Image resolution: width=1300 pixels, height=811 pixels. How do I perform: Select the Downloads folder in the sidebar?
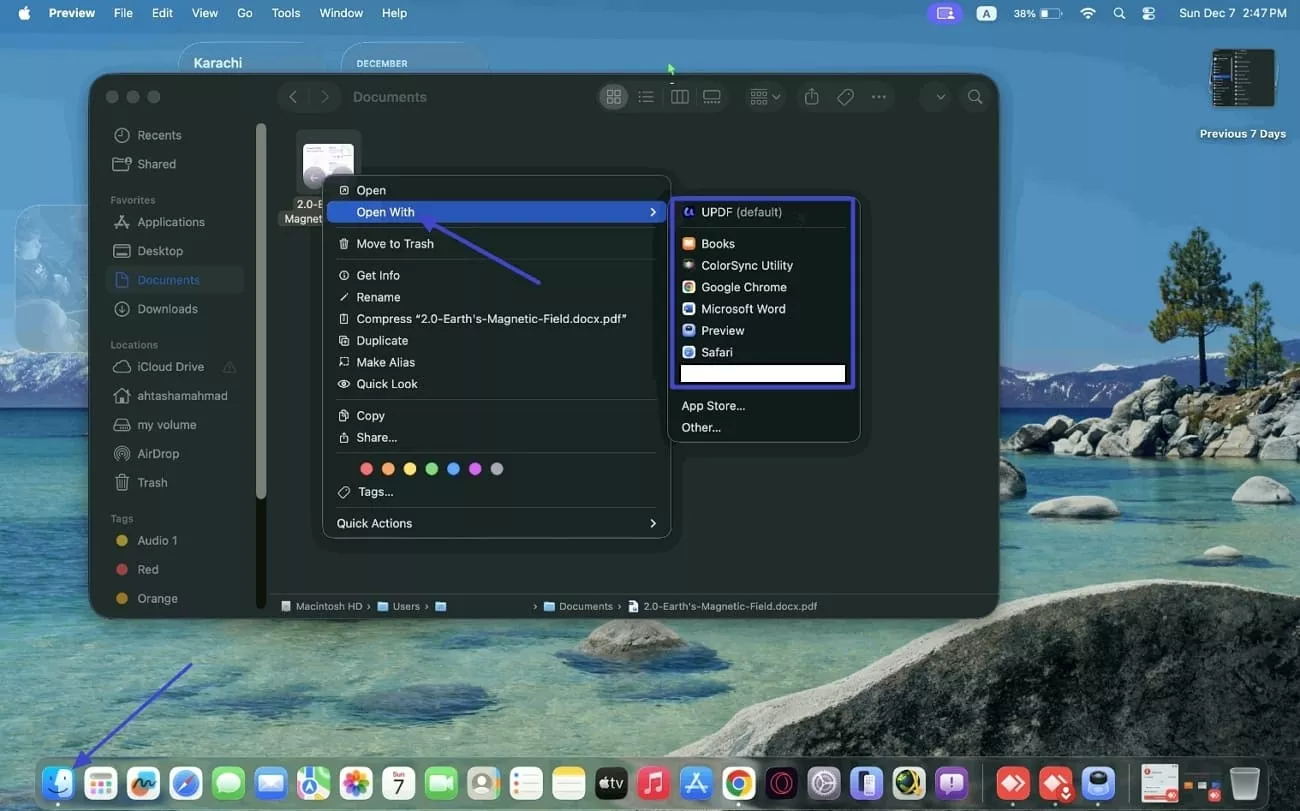click(x=165, y=308)
